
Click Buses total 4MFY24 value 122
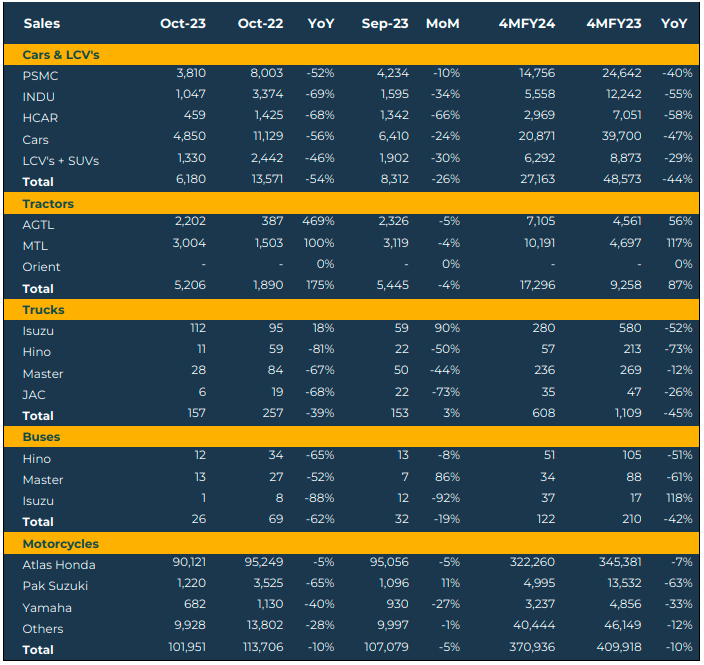546,519
